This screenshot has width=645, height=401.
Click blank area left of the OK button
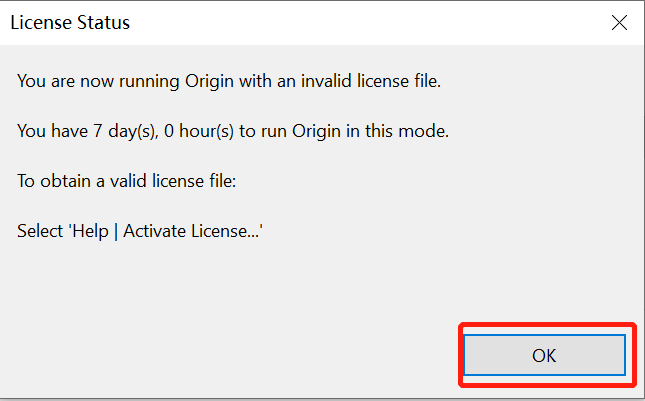point(250,354)
